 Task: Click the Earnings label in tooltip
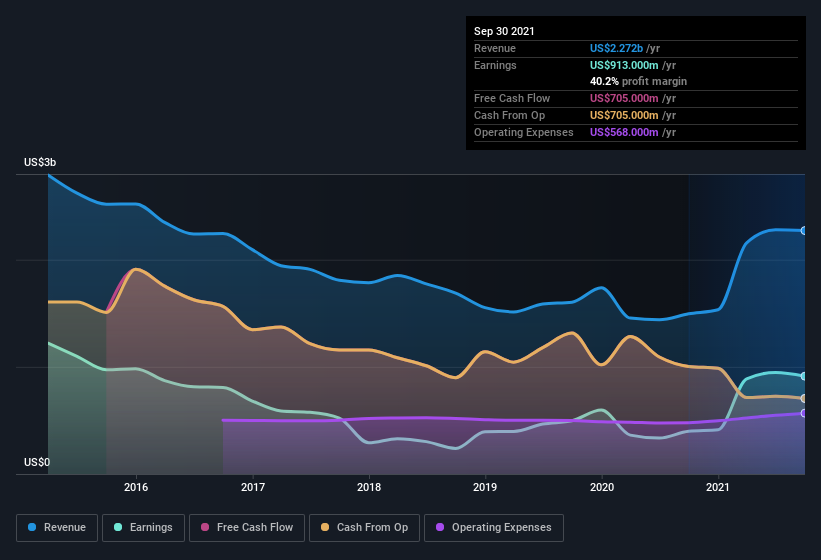[x=495, y=65]
